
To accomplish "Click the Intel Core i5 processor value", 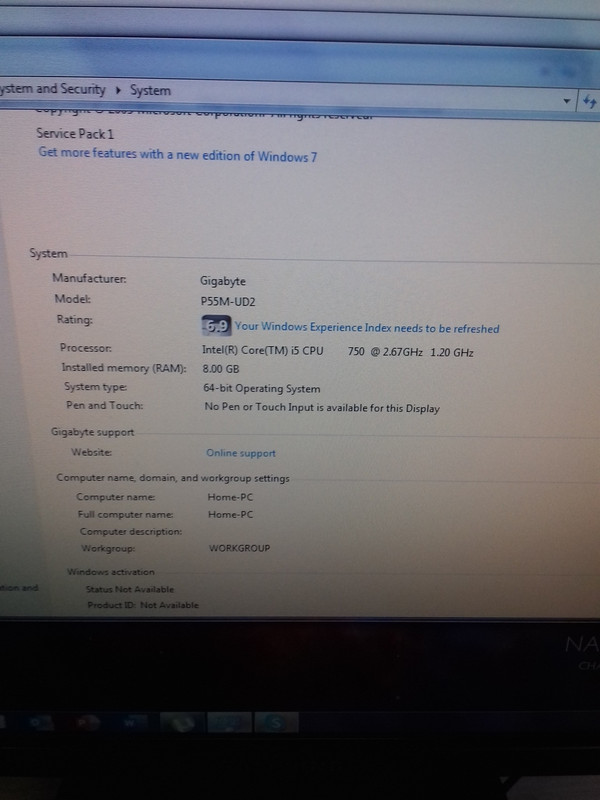I will (x=337, y=352).
